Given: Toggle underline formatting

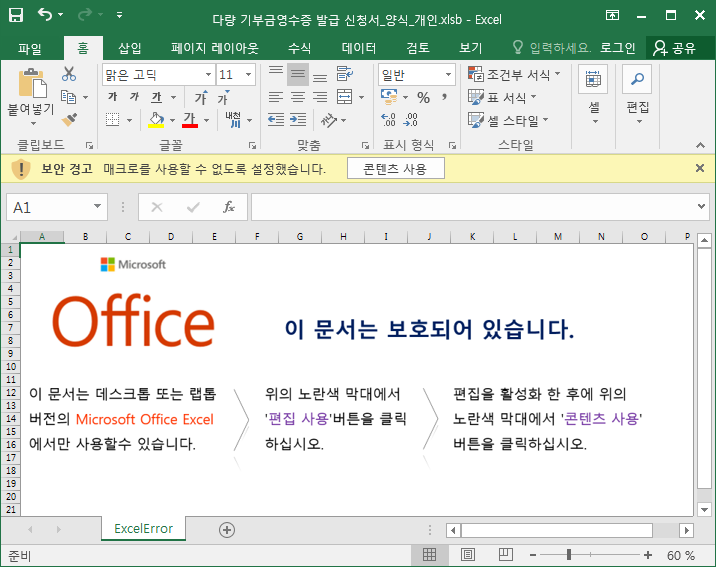Looking at the screenshot, I should (157, 97).
